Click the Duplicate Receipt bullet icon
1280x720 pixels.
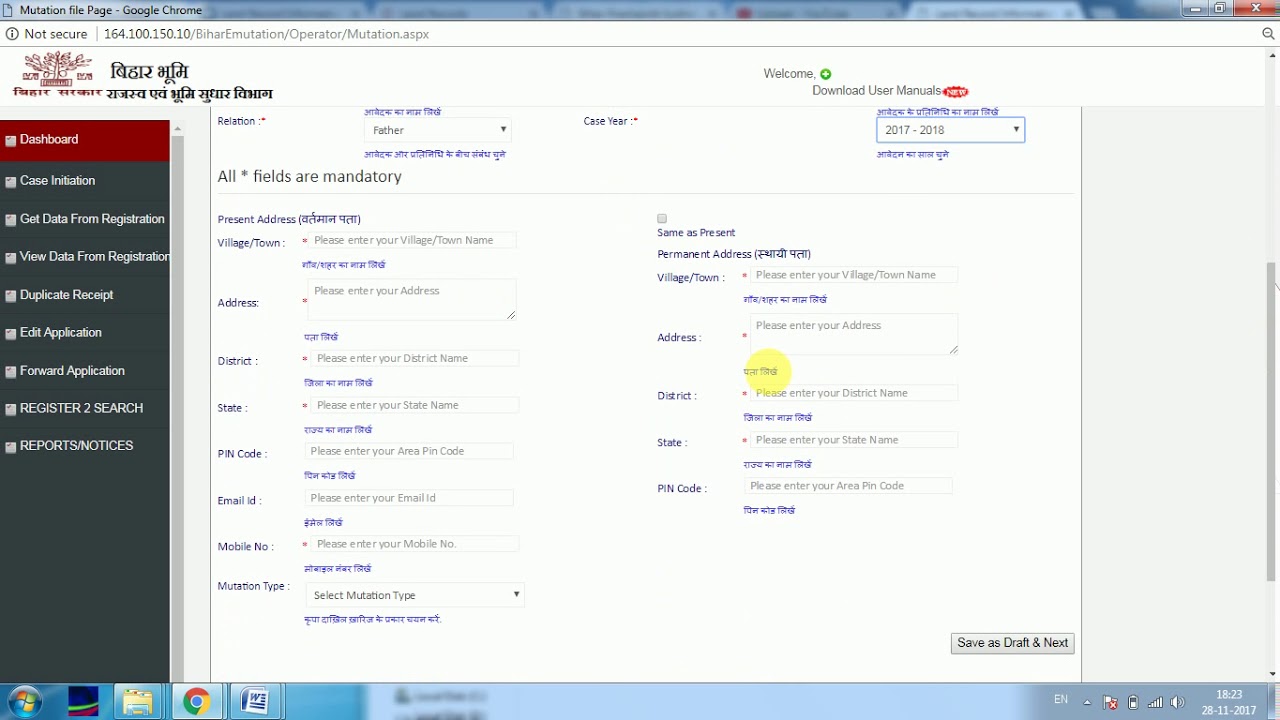coord(11,296)
